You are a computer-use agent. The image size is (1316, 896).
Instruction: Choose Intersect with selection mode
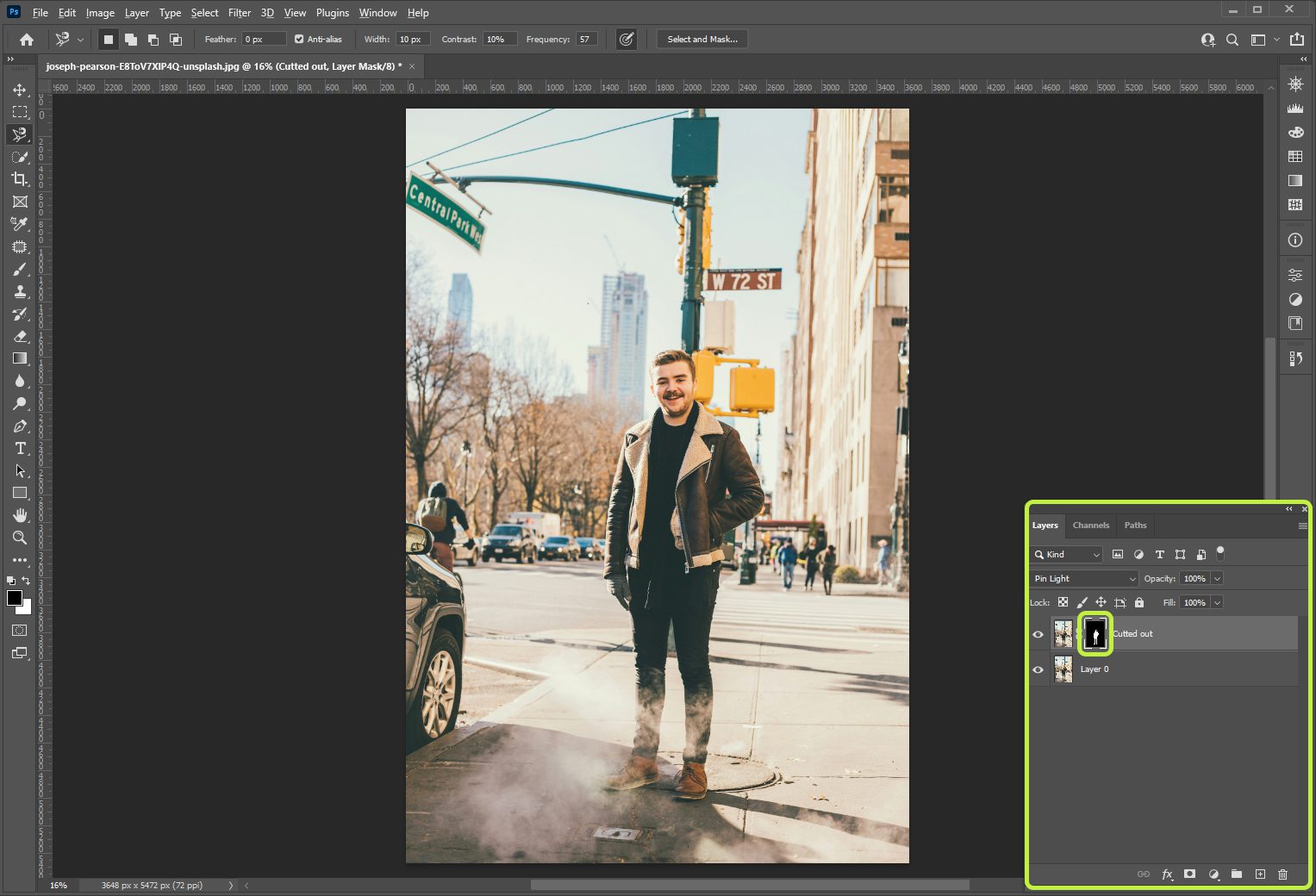176,40
